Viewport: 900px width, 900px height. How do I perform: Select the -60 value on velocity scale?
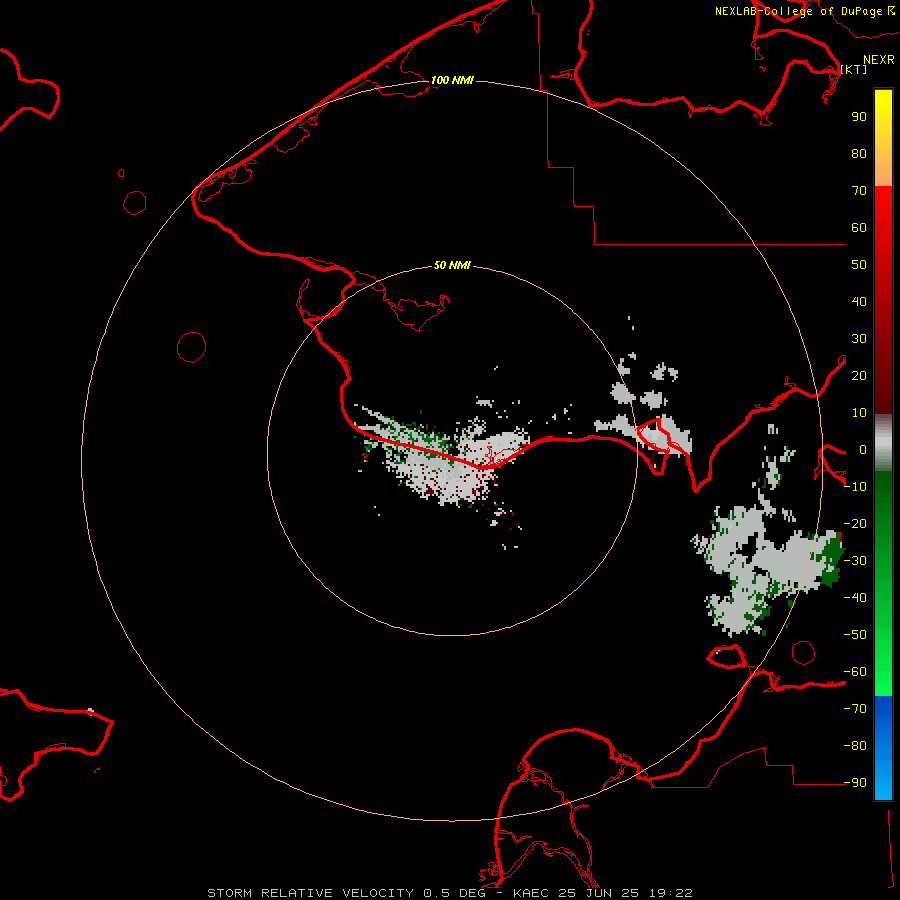click(x=855, y=672)
